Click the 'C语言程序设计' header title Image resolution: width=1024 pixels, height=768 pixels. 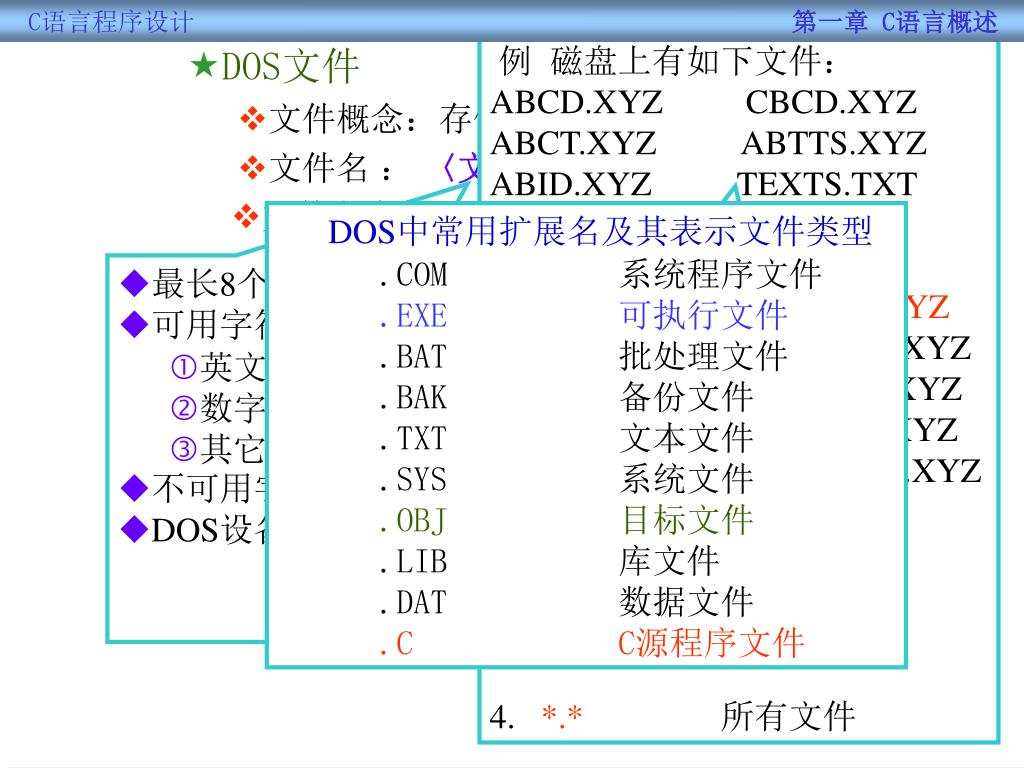point(110,22)
